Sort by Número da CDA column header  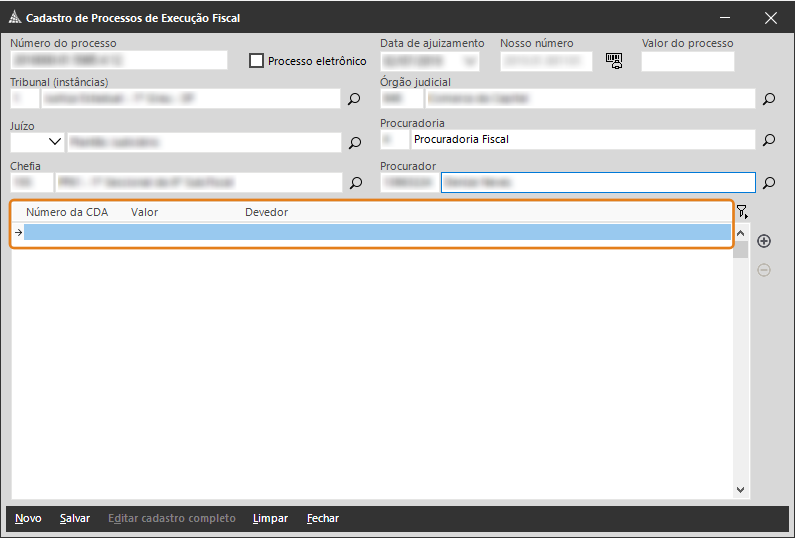pyautogui.click(x=66, y=212)
